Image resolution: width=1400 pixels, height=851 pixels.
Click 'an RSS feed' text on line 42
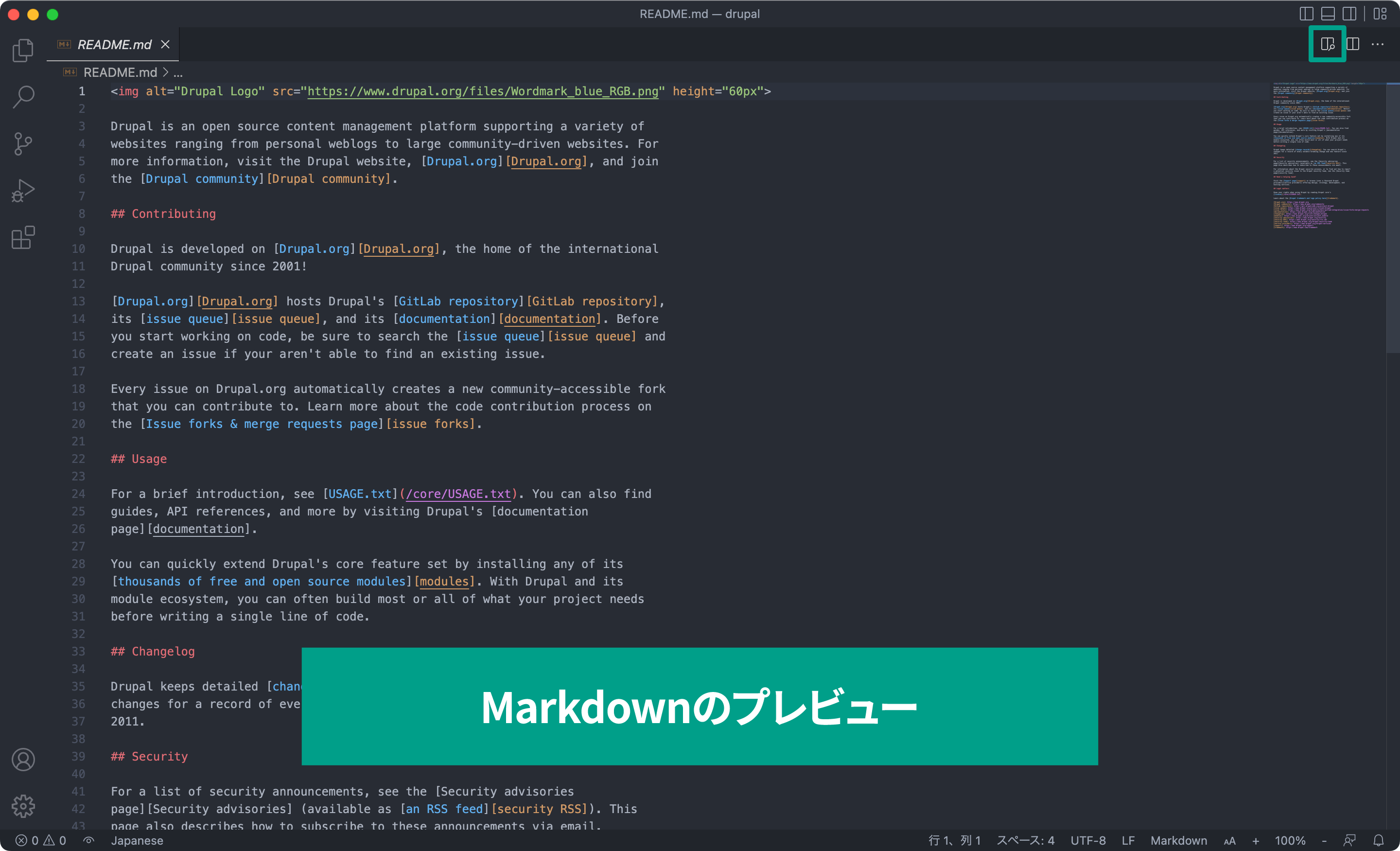(444, 808)
